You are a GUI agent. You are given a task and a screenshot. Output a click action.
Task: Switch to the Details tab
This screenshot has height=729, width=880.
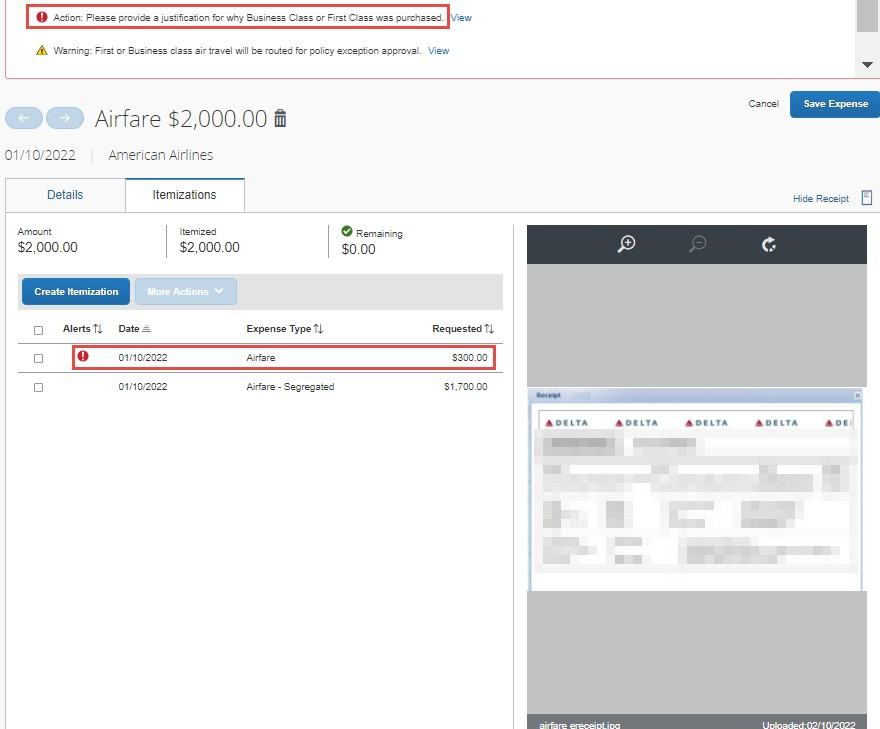click(65, 195)
